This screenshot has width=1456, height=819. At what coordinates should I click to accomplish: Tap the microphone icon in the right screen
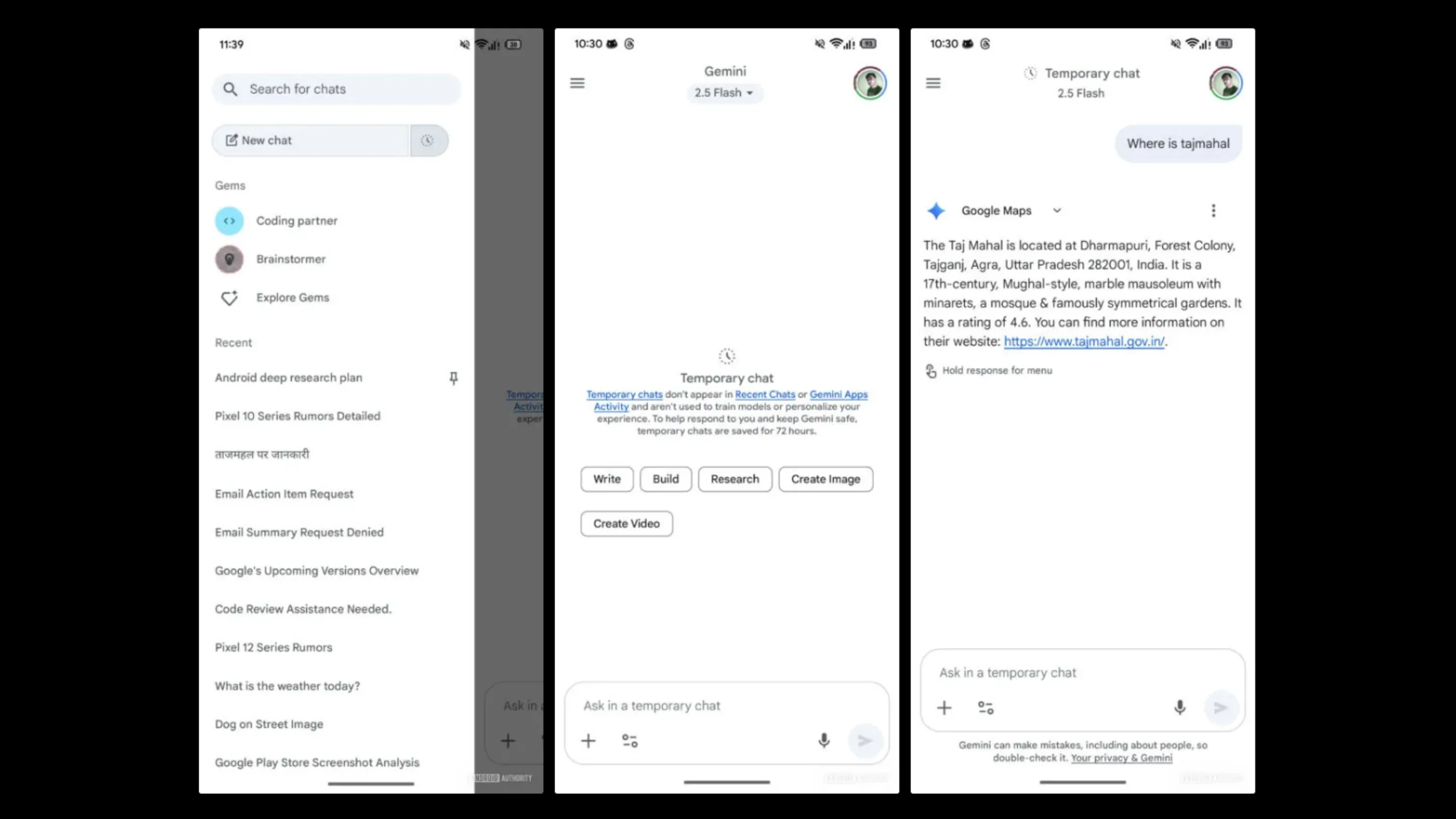(1179, 708)
